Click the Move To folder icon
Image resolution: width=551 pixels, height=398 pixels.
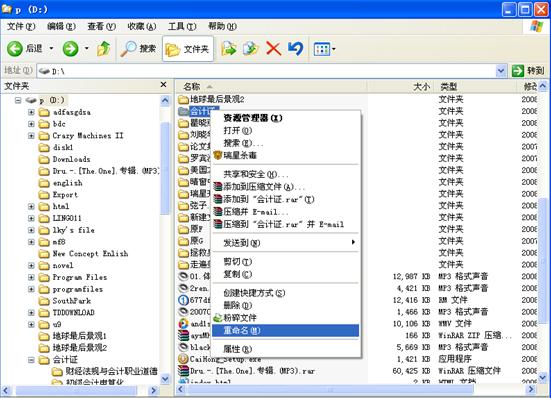coord(229,49)
